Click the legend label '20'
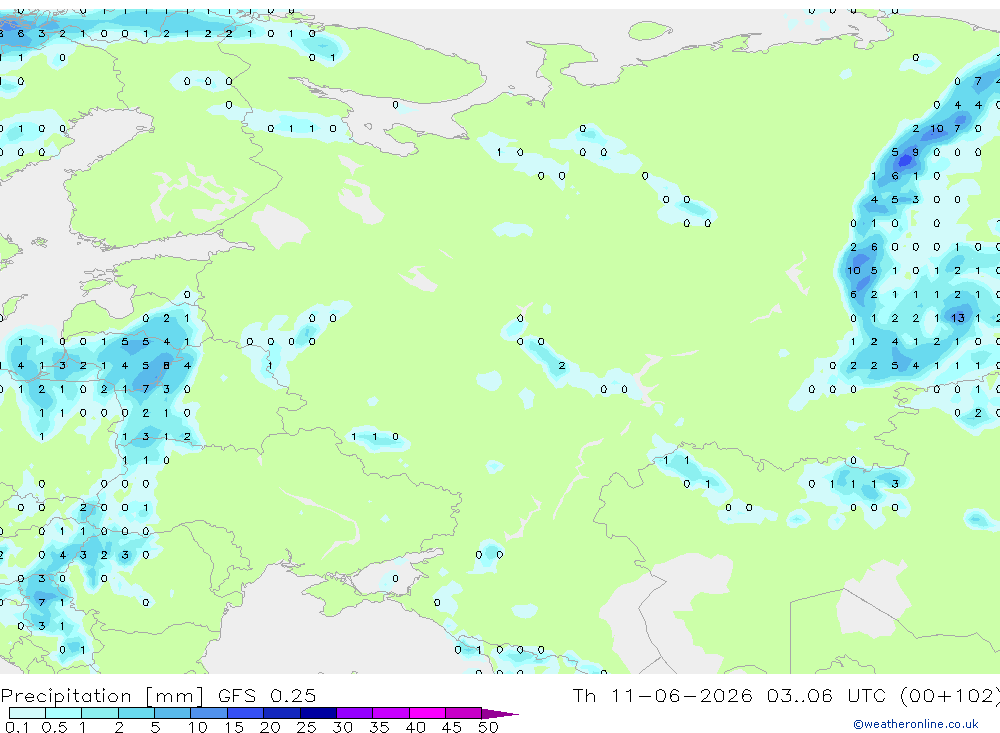Viewport: 1000px width, 733px height. pos(270,727)
